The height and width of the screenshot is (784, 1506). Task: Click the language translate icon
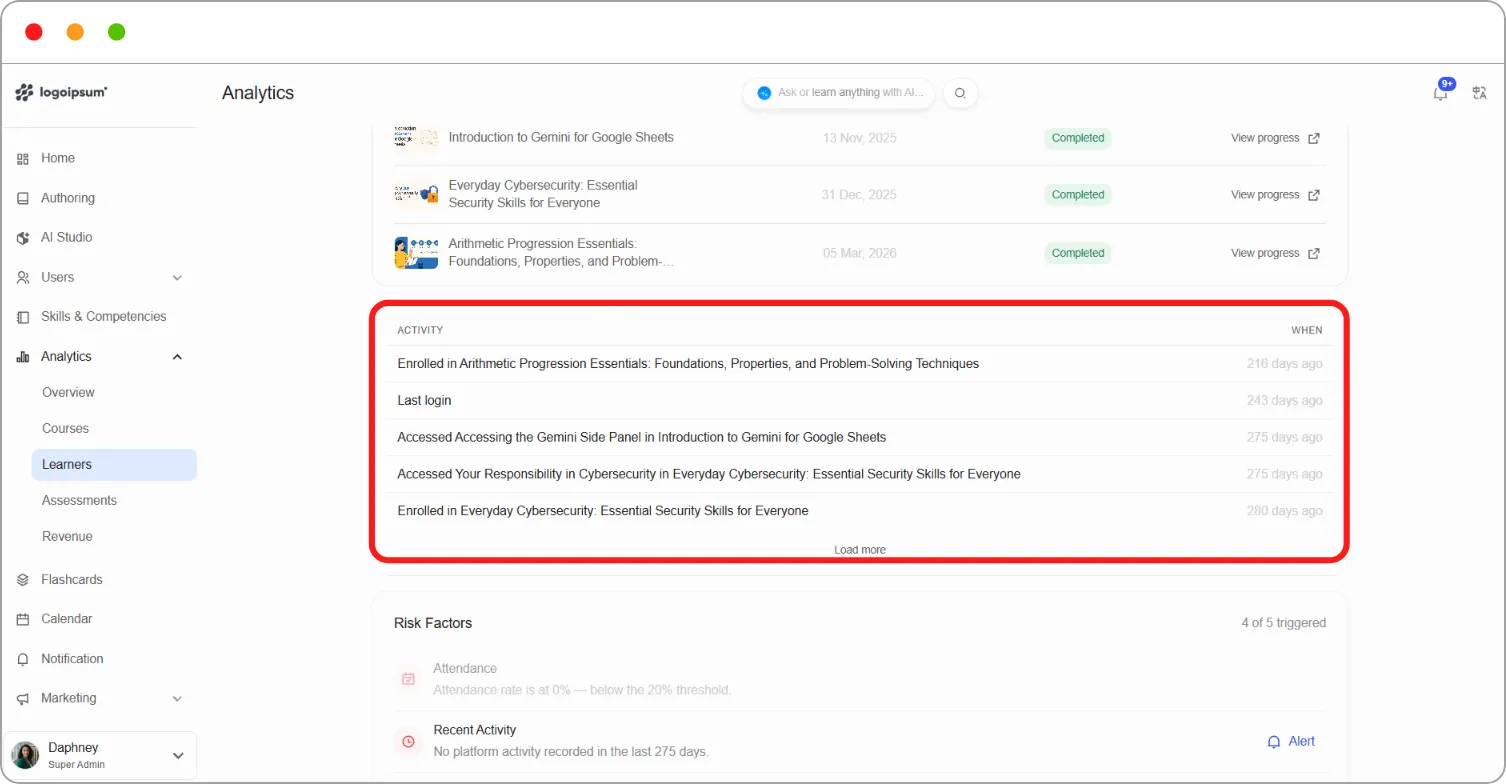click(x=1479, y=93)
